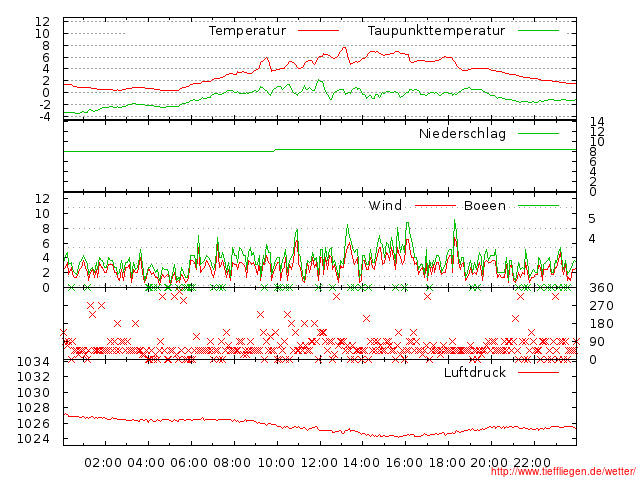Click the 1032 pressure axis value
This screenshot has height=480, width=640.
(x=33, y=376)
